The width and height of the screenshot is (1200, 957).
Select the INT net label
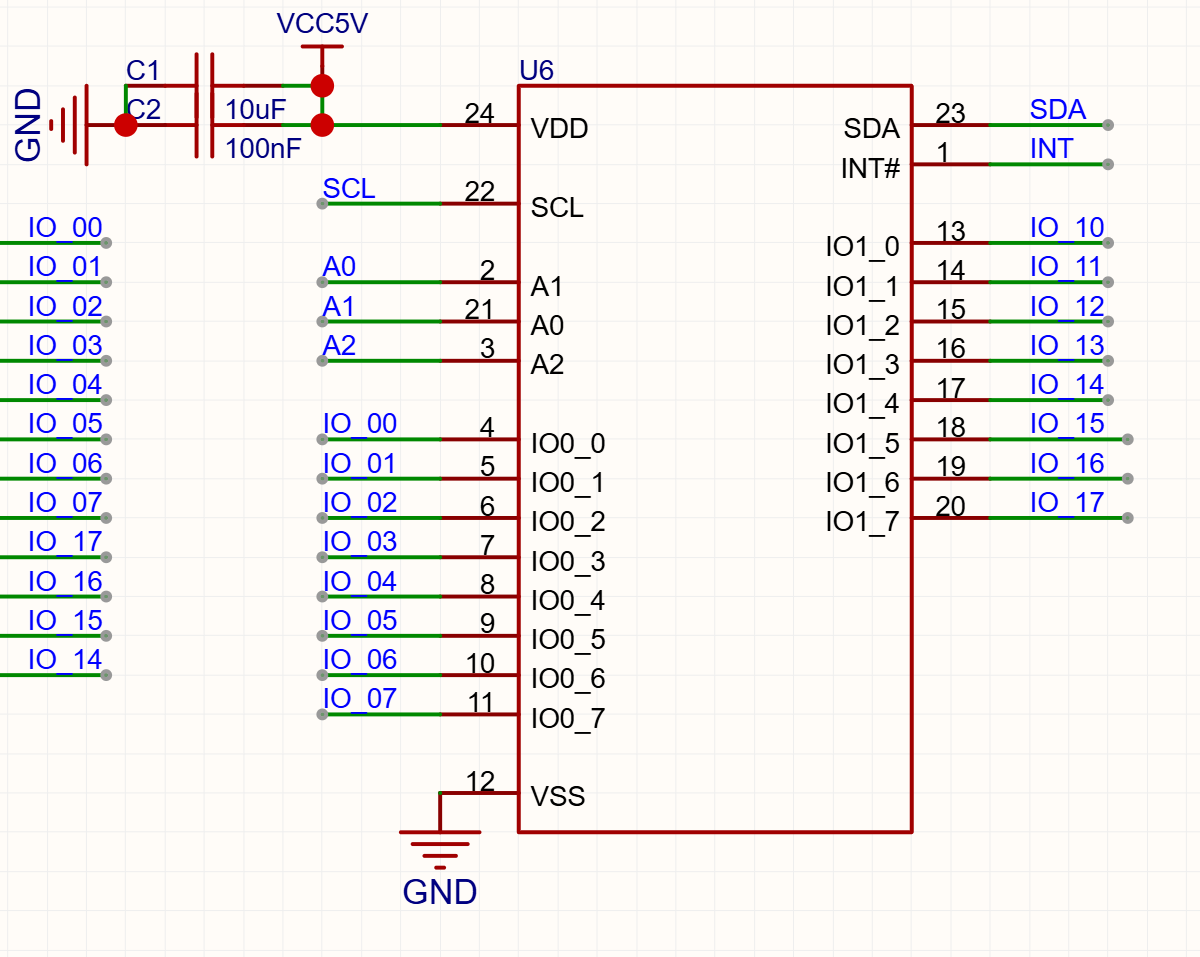point(1051,149)
